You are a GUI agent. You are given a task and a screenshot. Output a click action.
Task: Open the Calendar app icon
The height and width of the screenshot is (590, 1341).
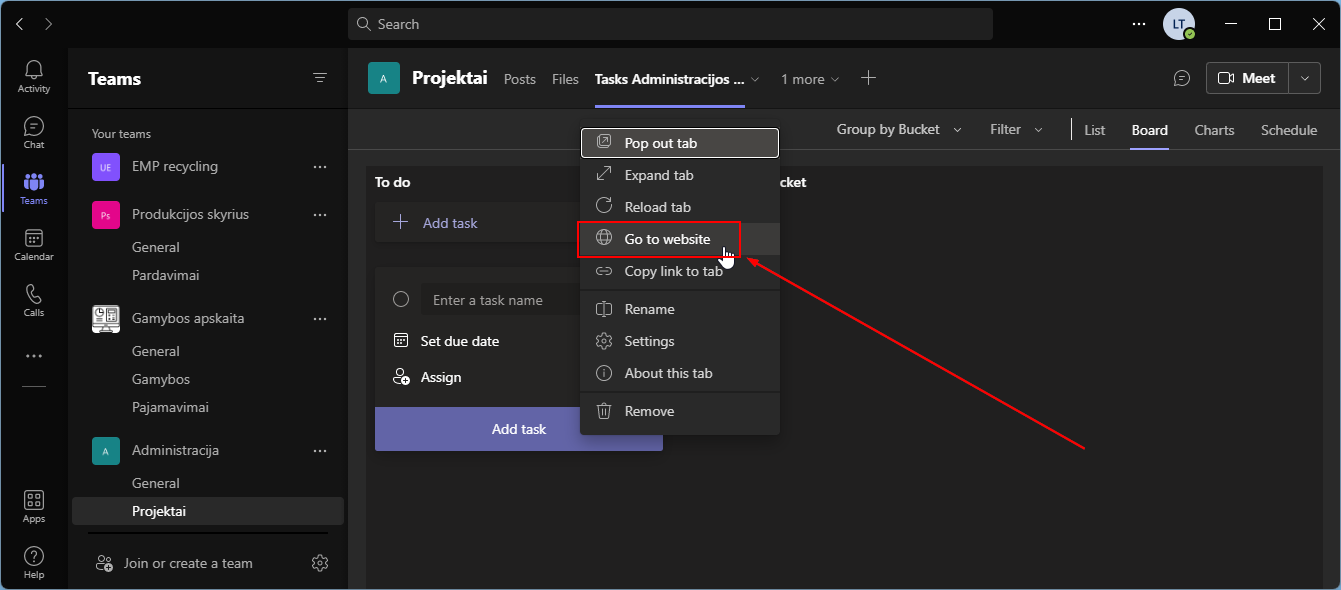click(x=33, y=243)
